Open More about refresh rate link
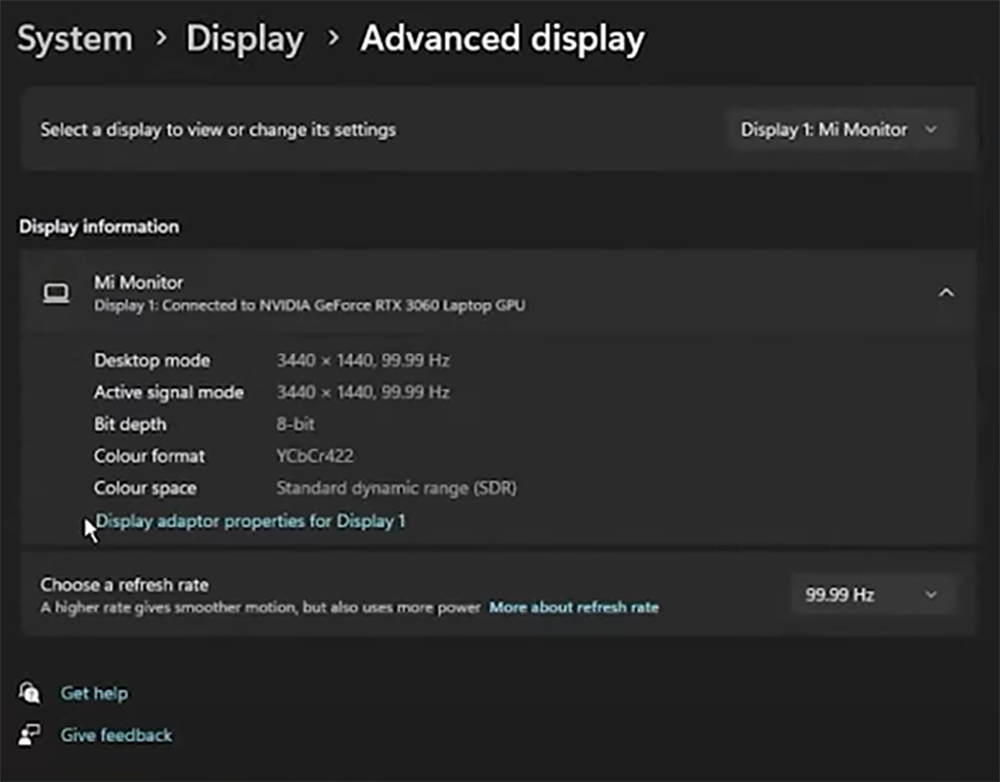The height and width of the screenshot is (782, 1000). point(574,607)
